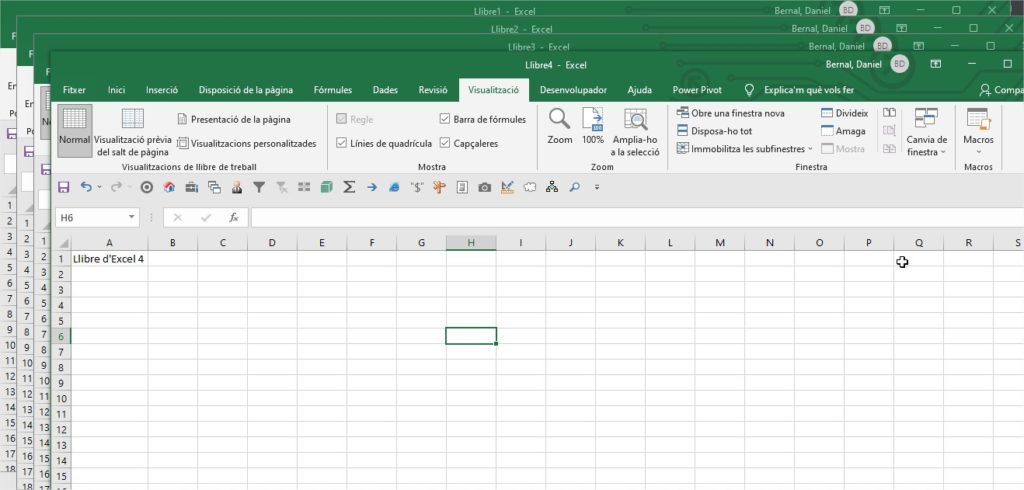
Task: Click the document page icon in quick toolbar
Action: (462, 188)
